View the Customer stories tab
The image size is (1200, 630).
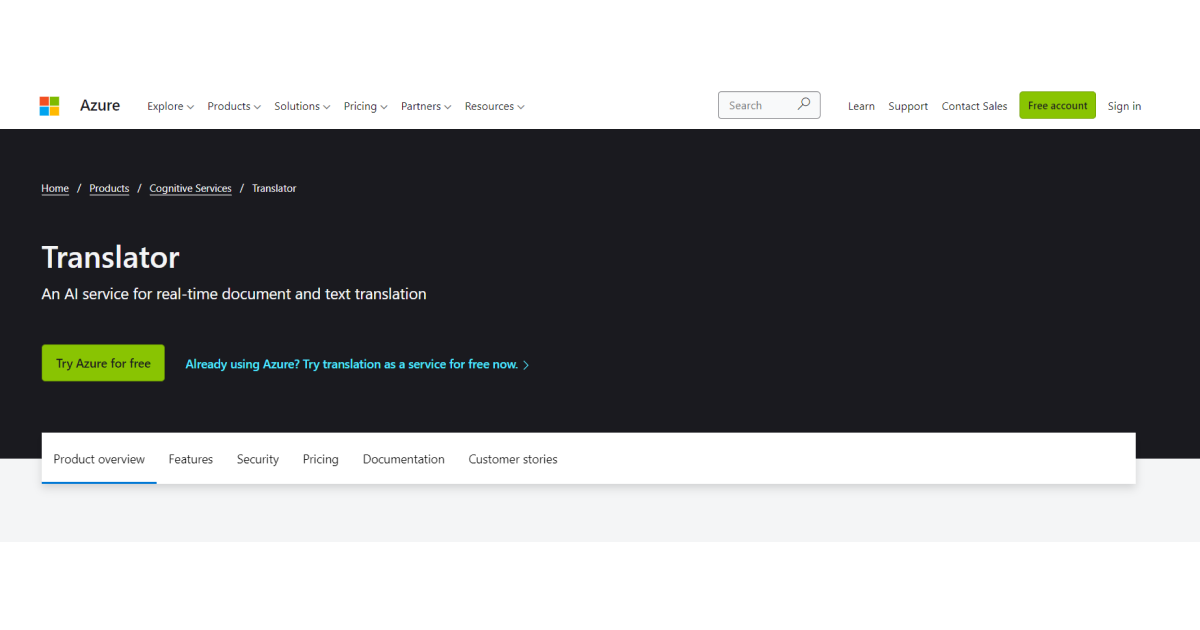(512, 459)
